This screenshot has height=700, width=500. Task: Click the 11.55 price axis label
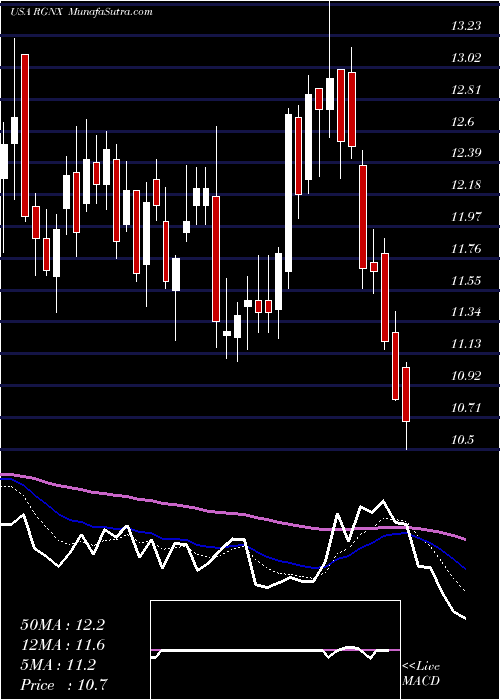pyautogui.click(x=466, y=280)
